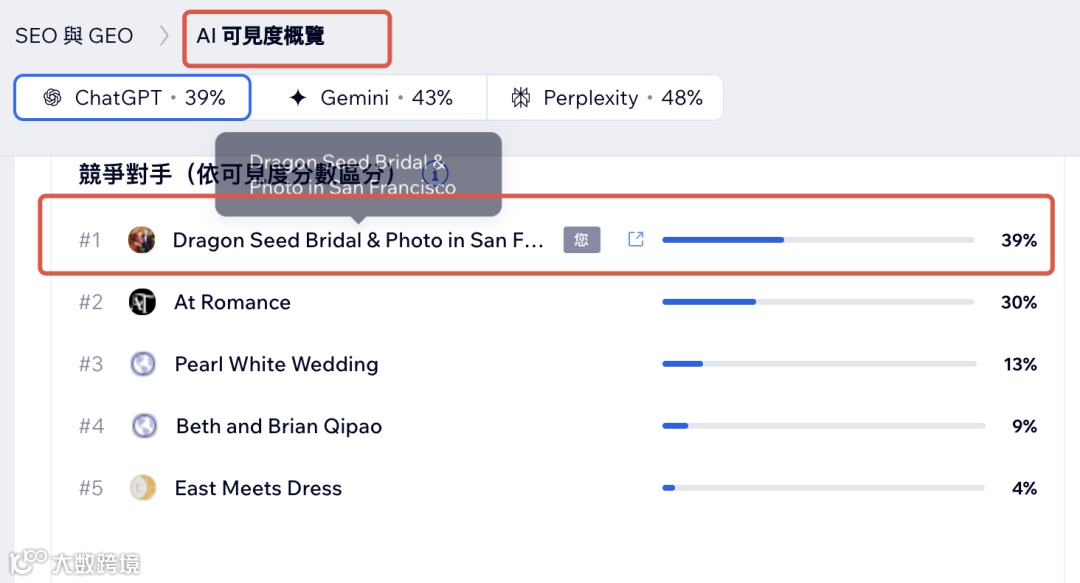Viewport: 1080px width, 583px height.
Task: Click Dragon Seed Bridal avatar icon
Action: pos(142,240)
